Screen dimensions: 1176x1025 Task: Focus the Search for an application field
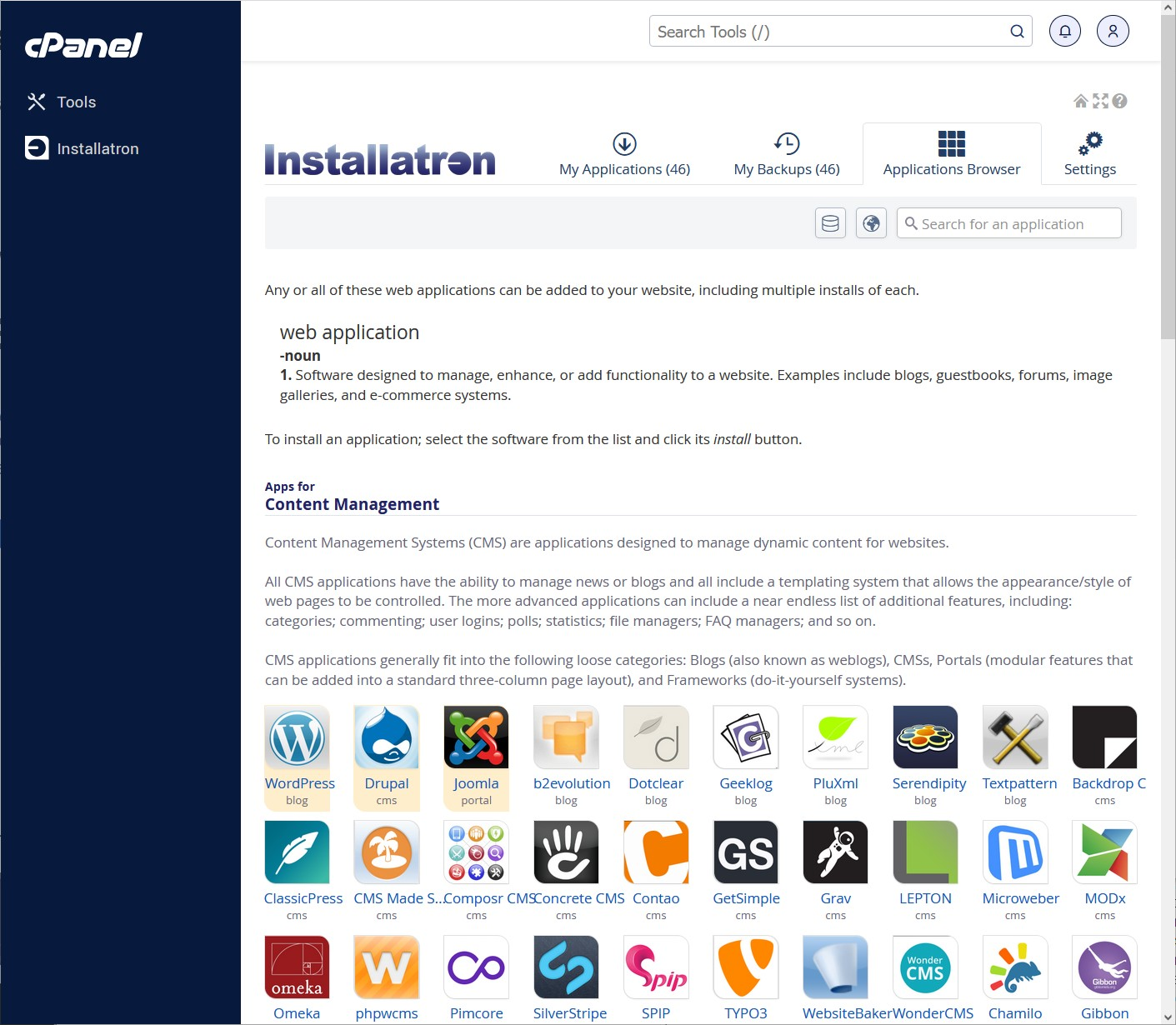[x=1009, y=223]
